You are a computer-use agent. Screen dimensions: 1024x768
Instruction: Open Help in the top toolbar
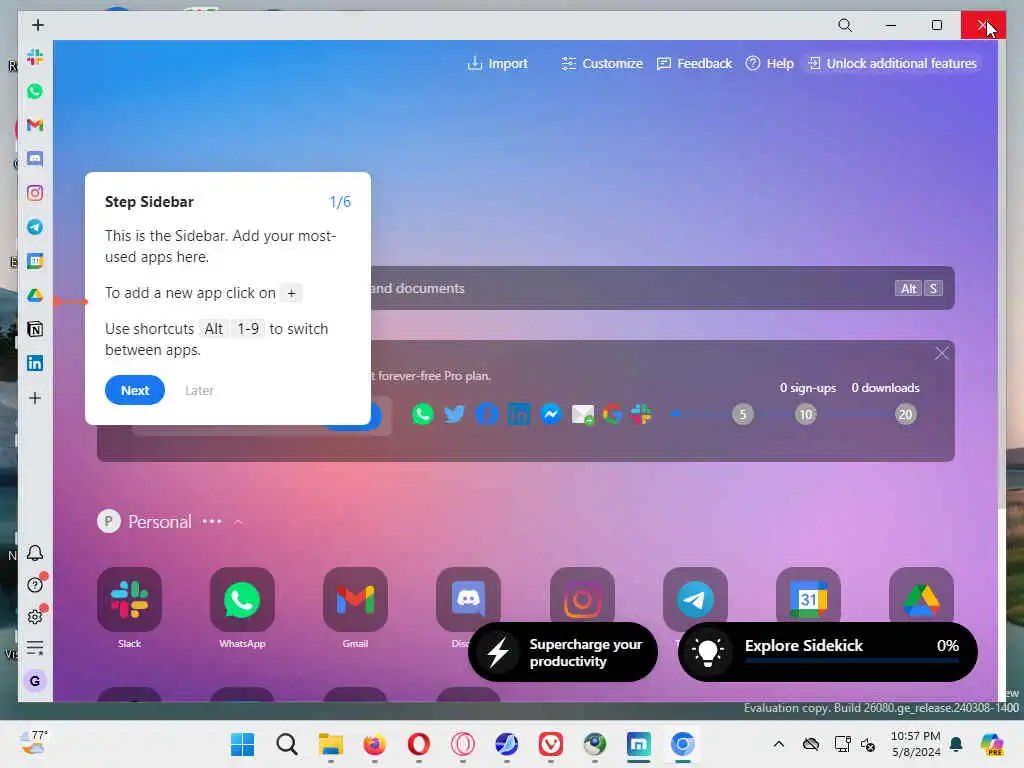coord(769,63)
